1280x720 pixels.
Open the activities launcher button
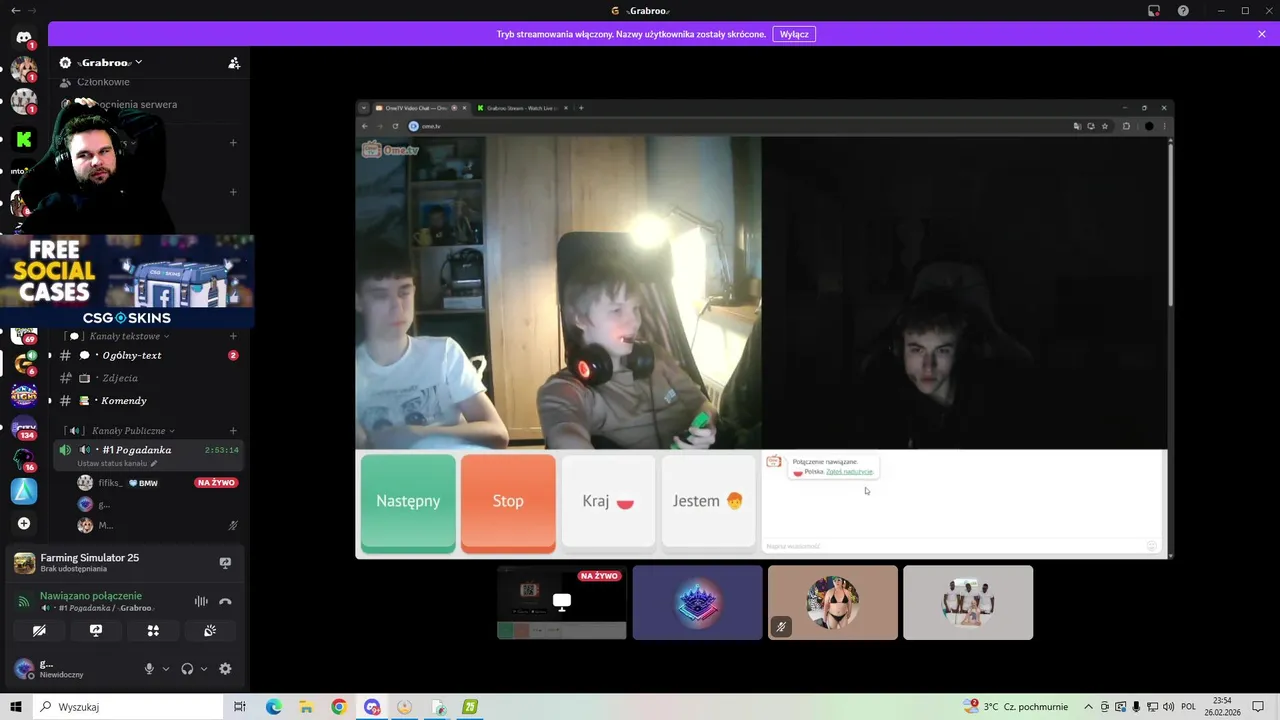pyautogui.click(x=153, y=631)
